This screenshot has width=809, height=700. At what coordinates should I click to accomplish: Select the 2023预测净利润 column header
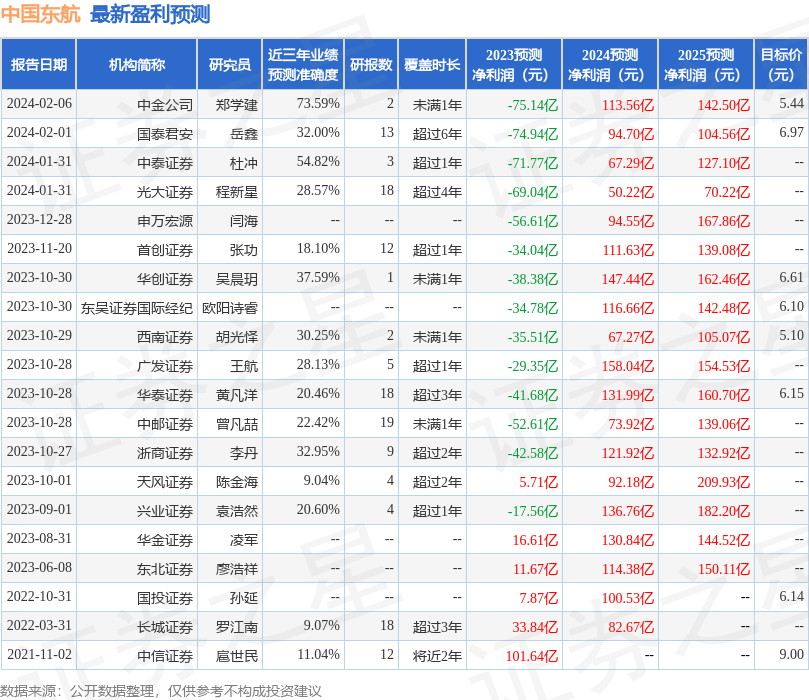[x=514, y=64]
